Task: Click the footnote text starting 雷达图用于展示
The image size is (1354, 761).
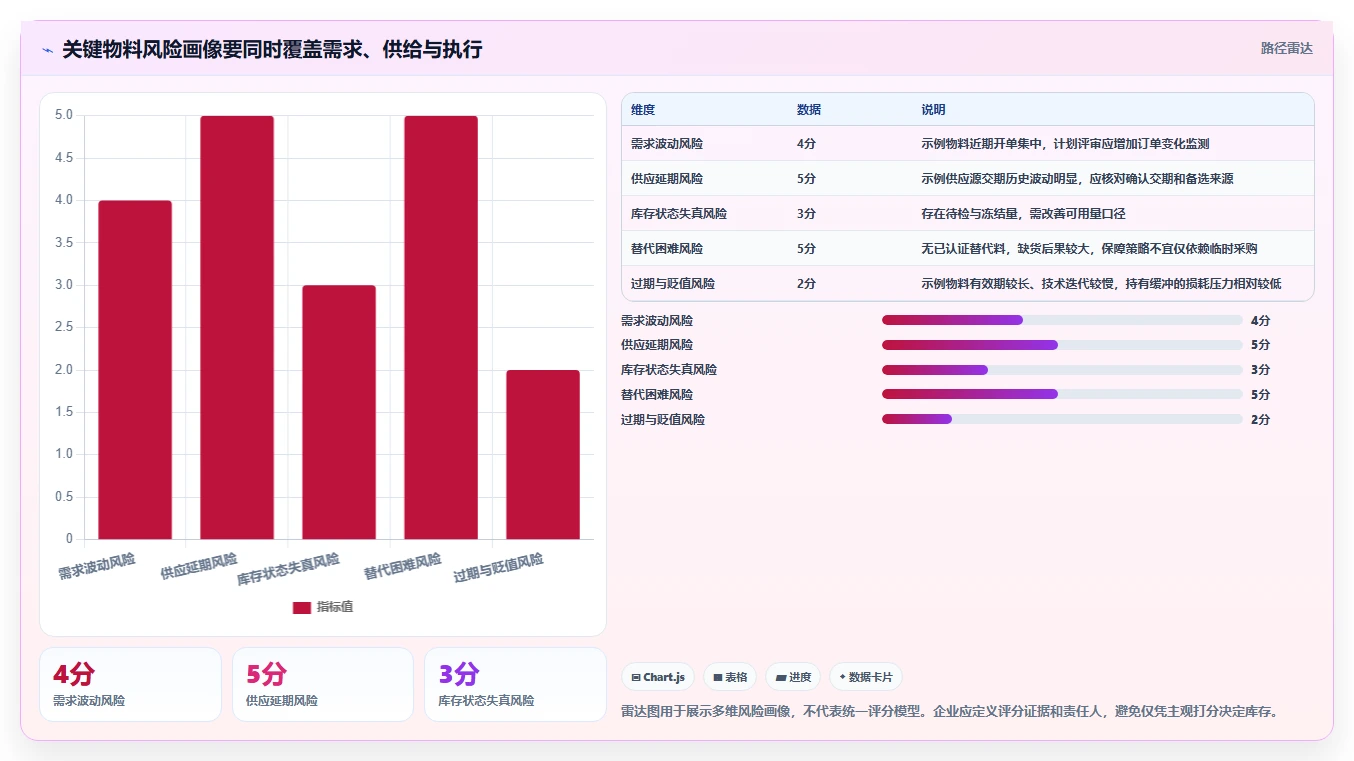Action: pyautogui.click(x=950, y=712)
